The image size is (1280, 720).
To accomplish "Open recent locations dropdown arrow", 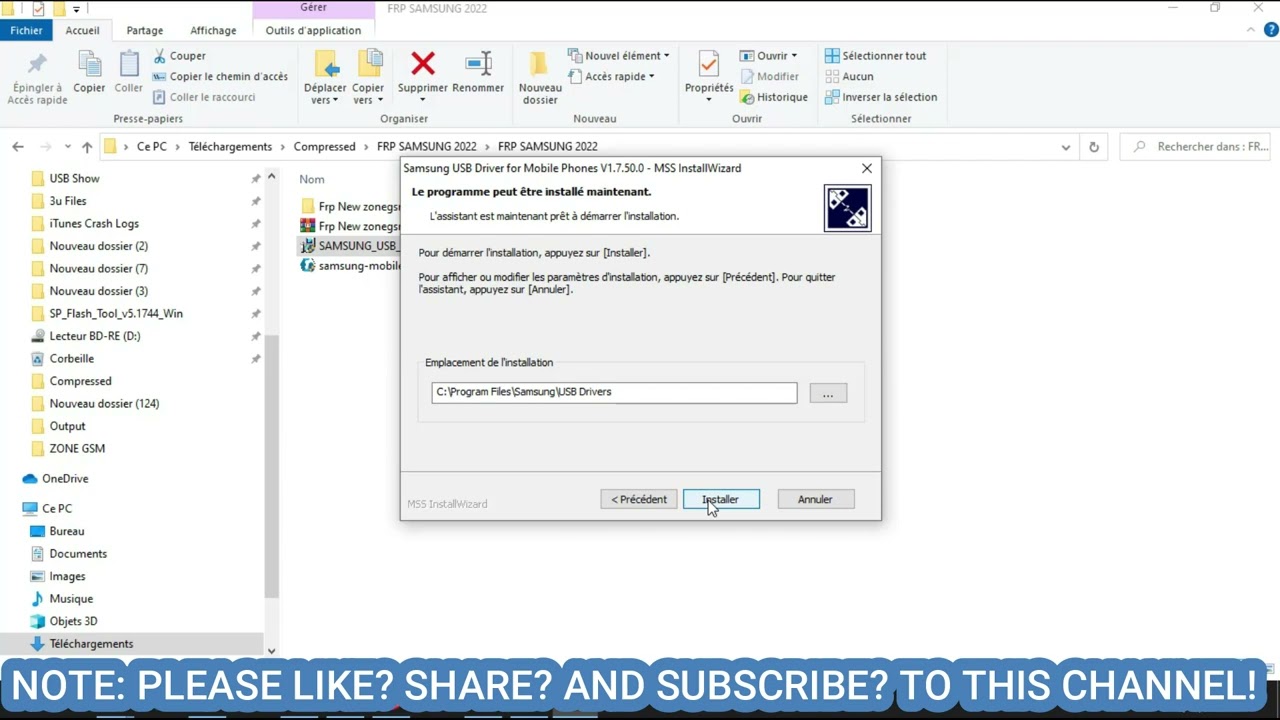I will click(x=67, y=147).
